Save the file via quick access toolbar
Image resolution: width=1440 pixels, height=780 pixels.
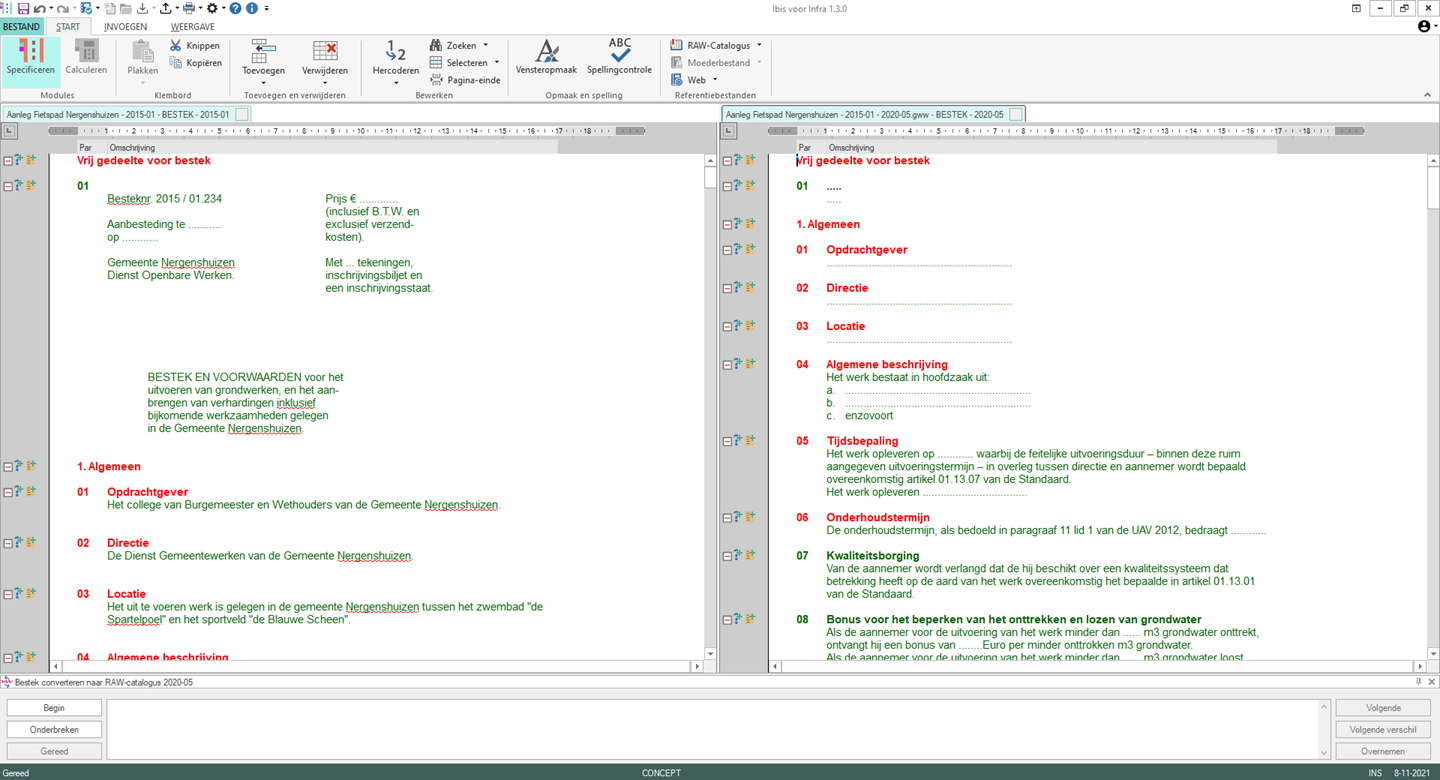[x=23, y=8]
